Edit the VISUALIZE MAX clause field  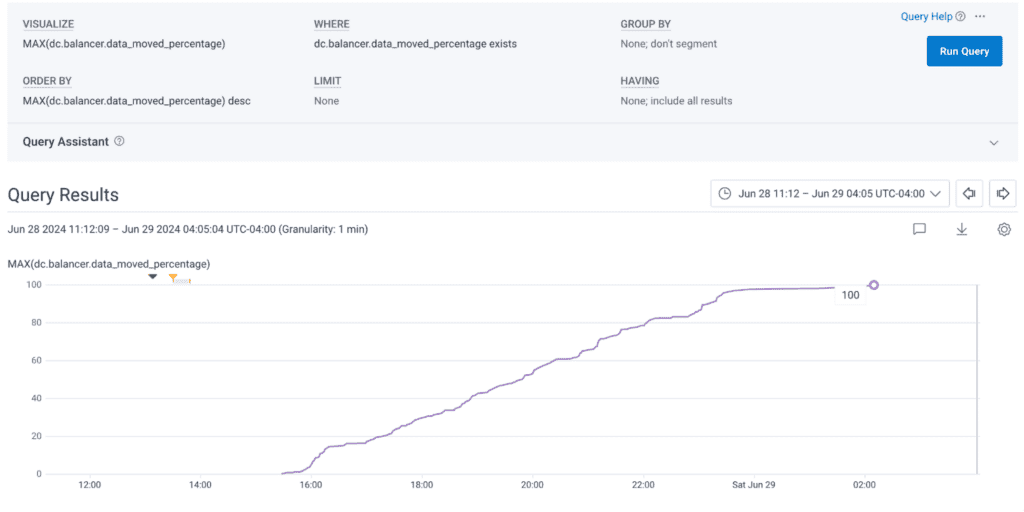click(x=123, y=44)
